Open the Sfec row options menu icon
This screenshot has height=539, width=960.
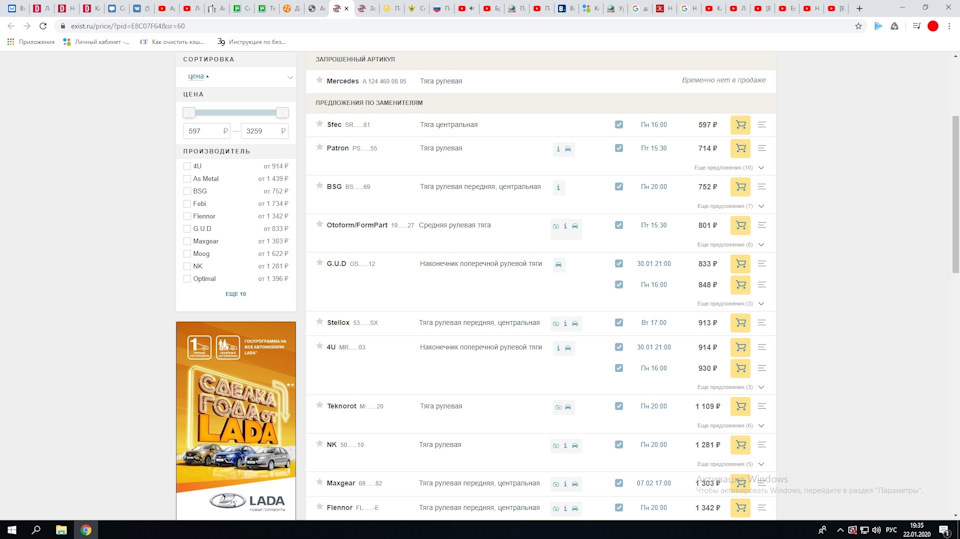tap(762, 125)
